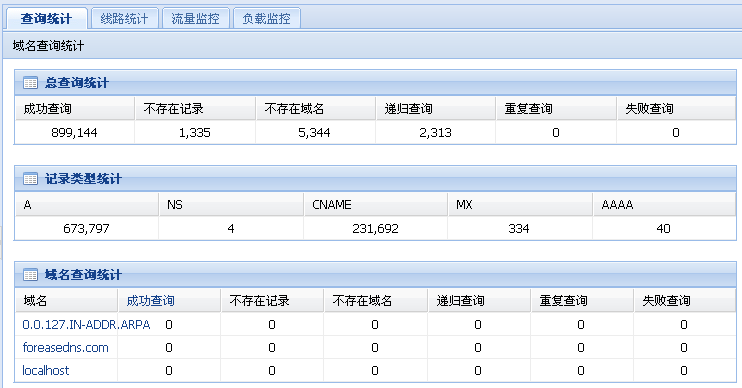Click the 递归查询 header in total statistics
Viewport: 742px width, 388px height.
408,109
